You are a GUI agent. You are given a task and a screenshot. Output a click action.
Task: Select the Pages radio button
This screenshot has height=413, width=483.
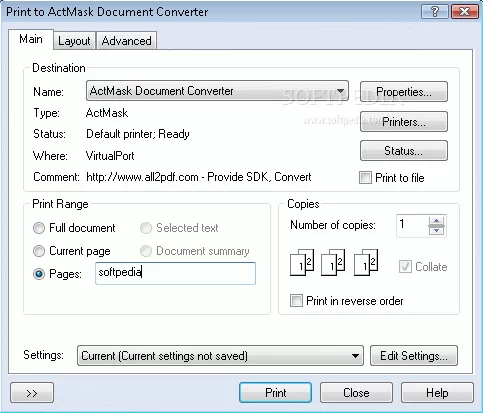click(x=39, y=274)
